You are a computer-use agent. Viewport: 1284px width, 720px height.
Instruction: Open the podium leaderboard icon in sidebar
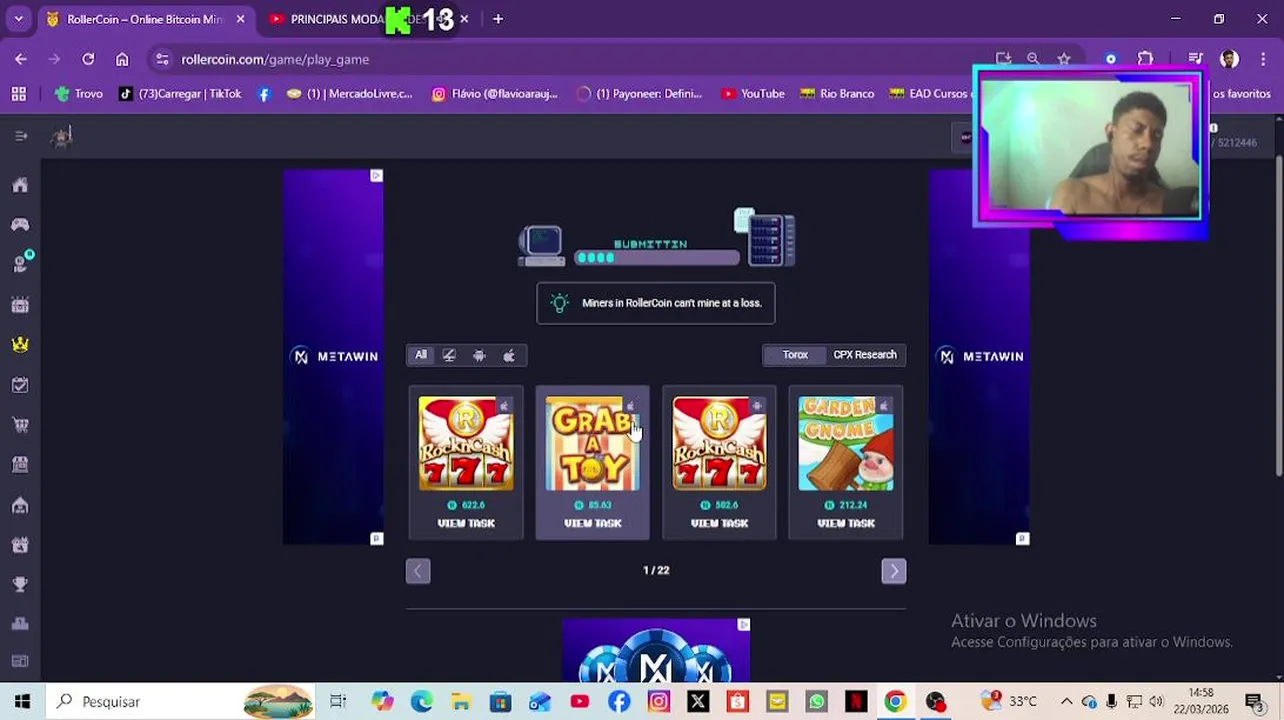(20, 624)
